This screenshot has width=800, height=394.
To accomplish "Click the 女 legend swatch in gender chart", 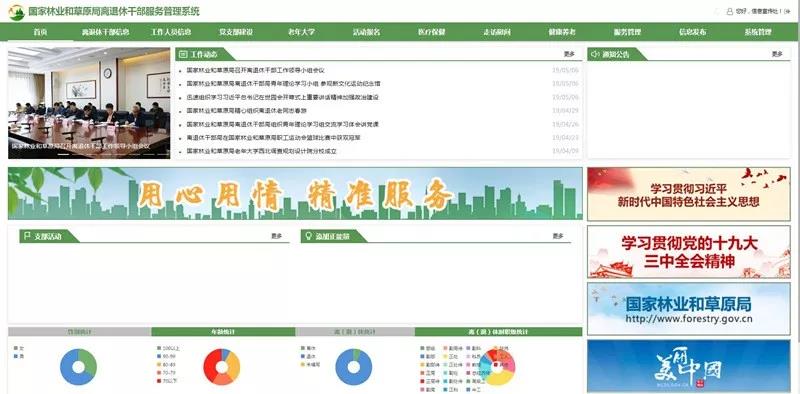I will click(x=16, y=349).
